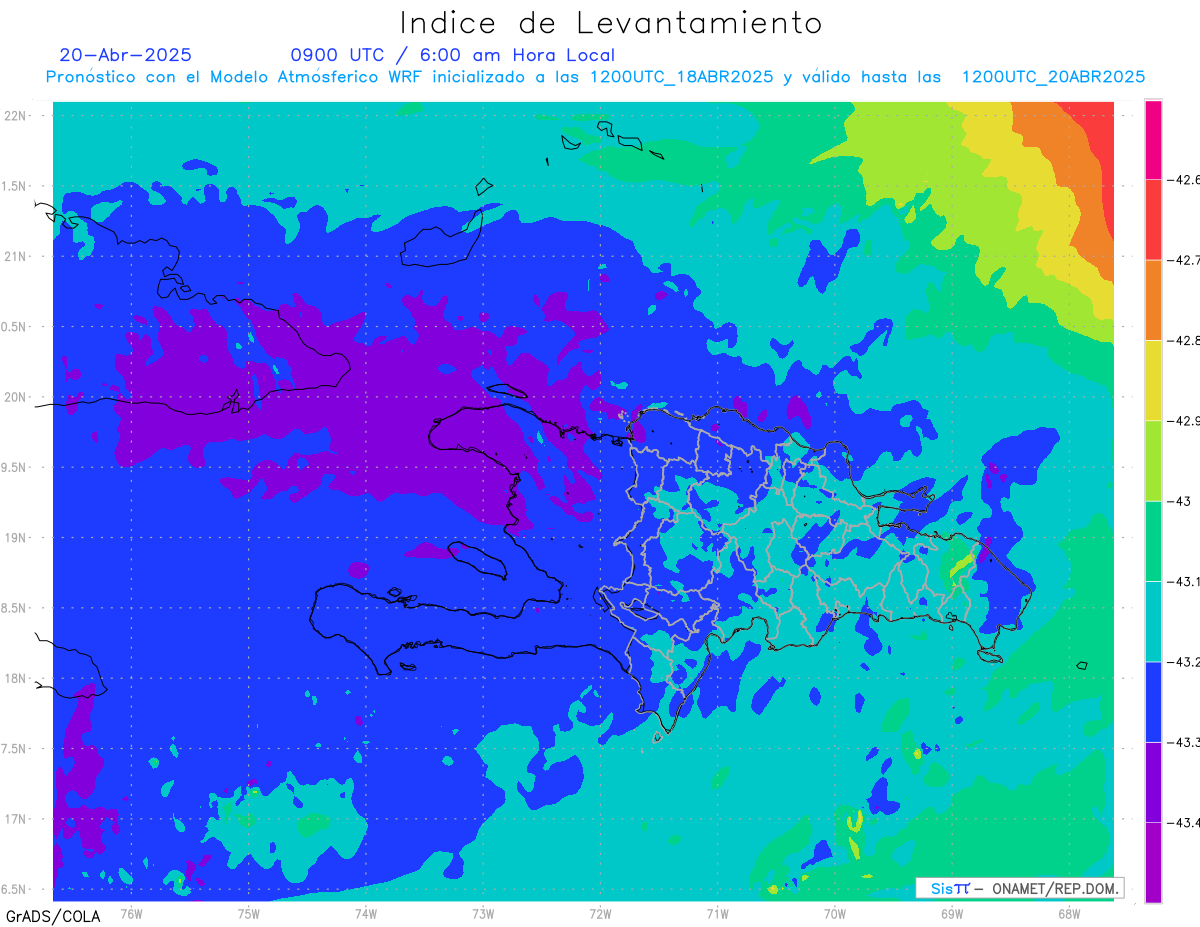
Task: Click the latitude label "18N"
Action: pyautogui.click(x=16, y=678)
